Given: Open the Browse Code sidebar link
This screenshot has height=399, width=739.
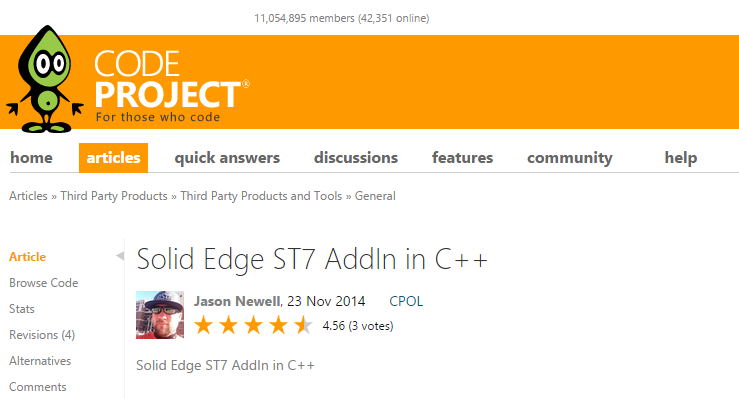Looking at the screenshot, I should [44, 283].
